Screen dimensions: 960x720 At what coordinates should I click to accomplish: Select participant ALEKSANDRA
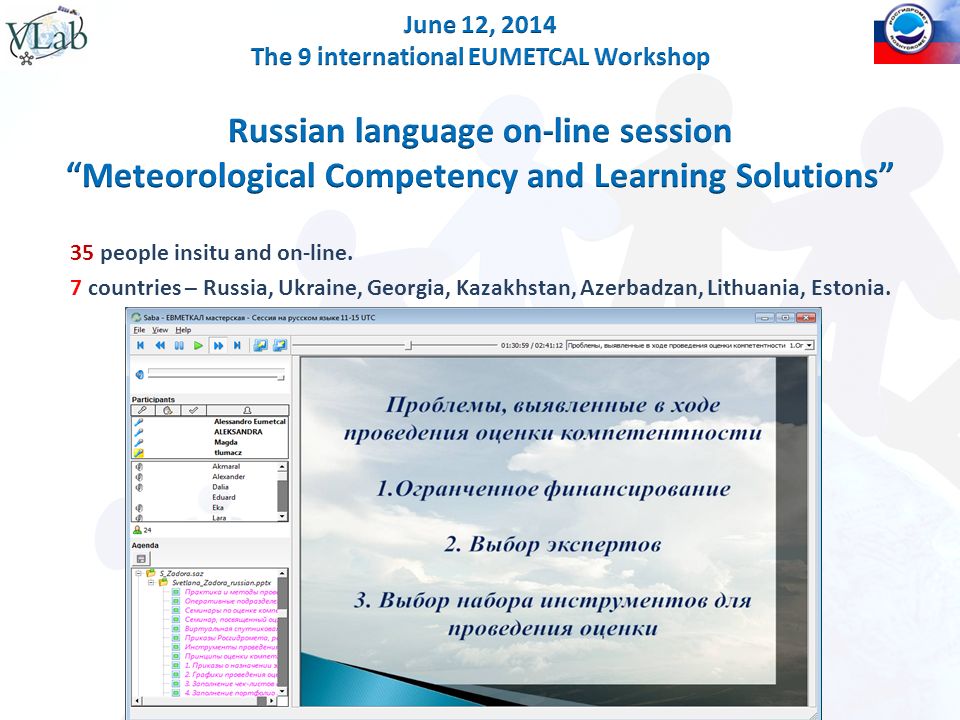238,432
